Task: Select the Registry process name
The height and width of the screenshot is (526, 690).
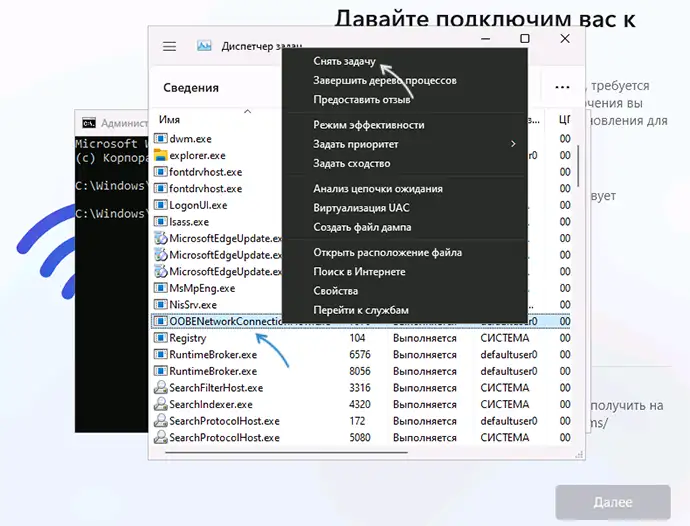Action: [x=188, y=338]
